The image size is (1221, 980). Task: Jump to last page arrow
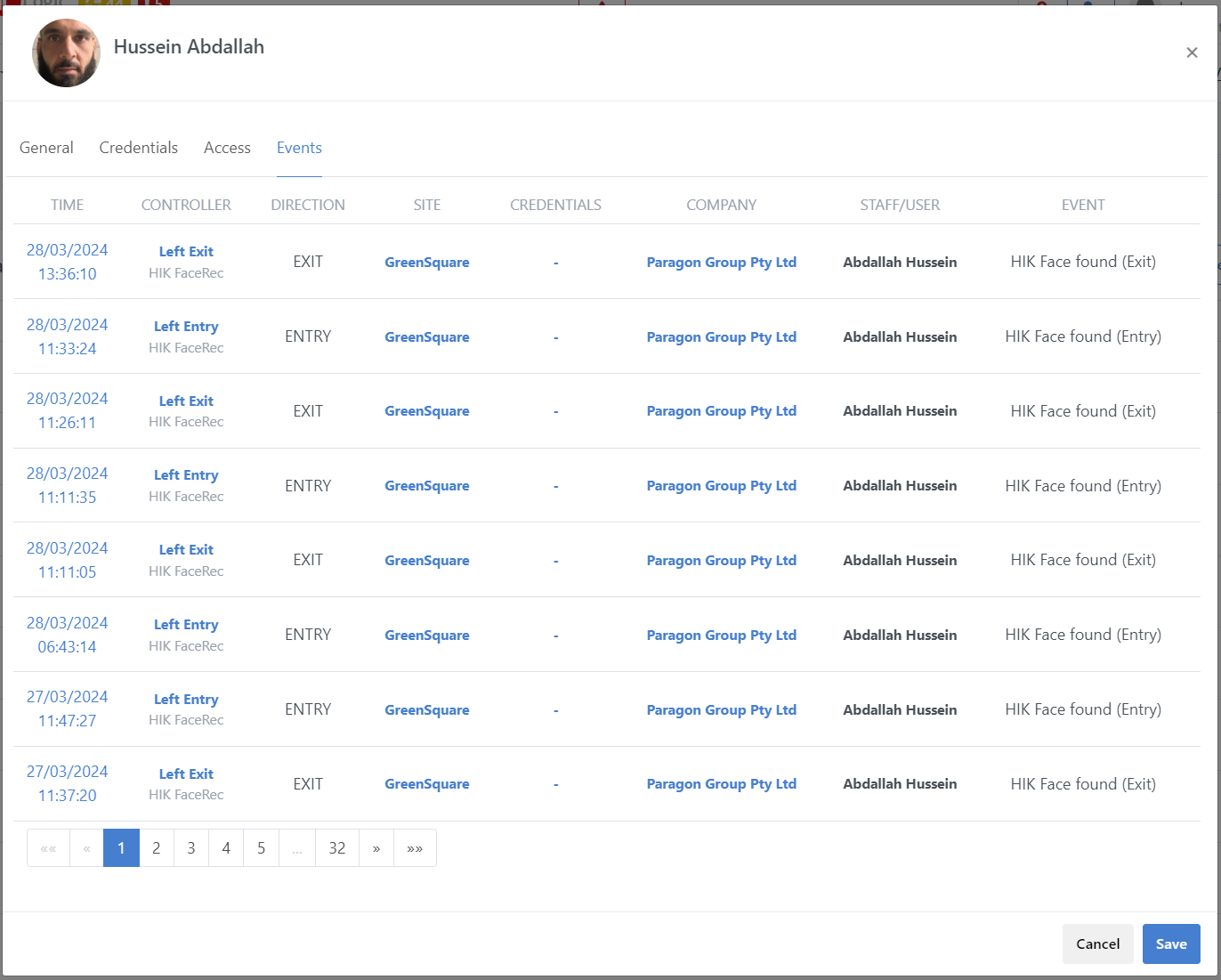(415, 848)
